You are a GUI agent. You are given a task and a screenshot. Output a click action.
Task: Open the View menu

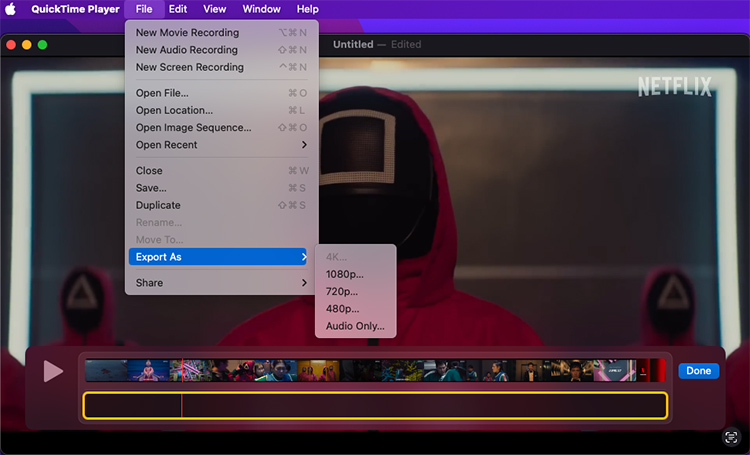click(214, 9)
